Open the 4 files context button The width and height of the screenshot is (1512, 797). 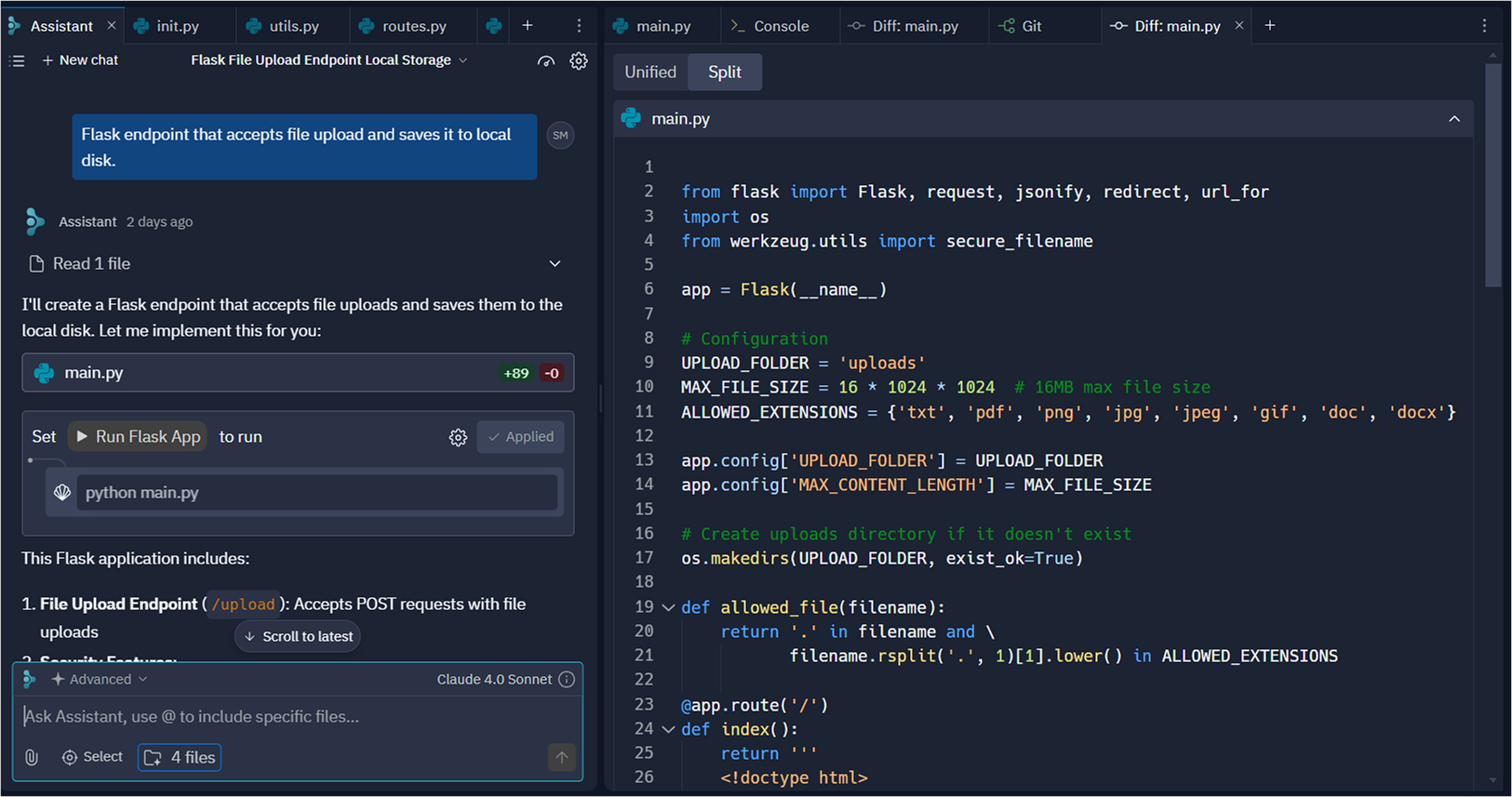click(180, 758)
